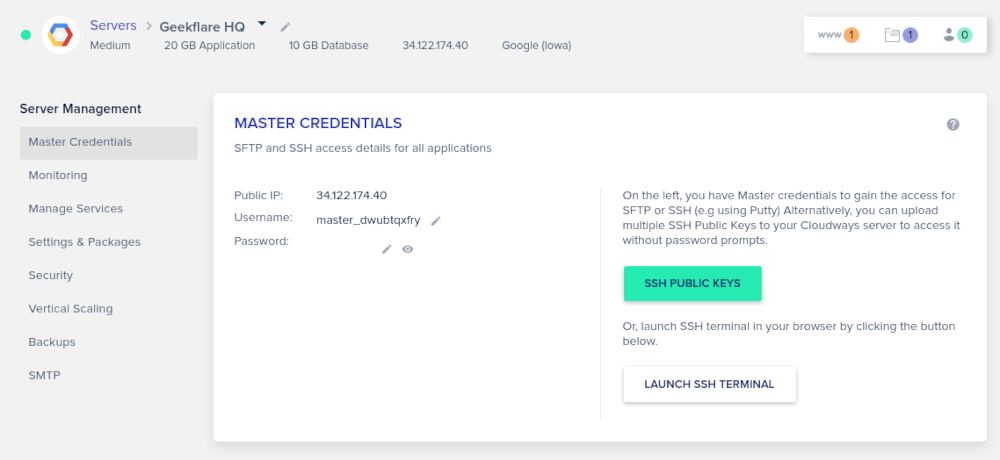Edit the master username pencil icon
The width and height of the screenshot is (1000, 460).
(x=436, y=220)
